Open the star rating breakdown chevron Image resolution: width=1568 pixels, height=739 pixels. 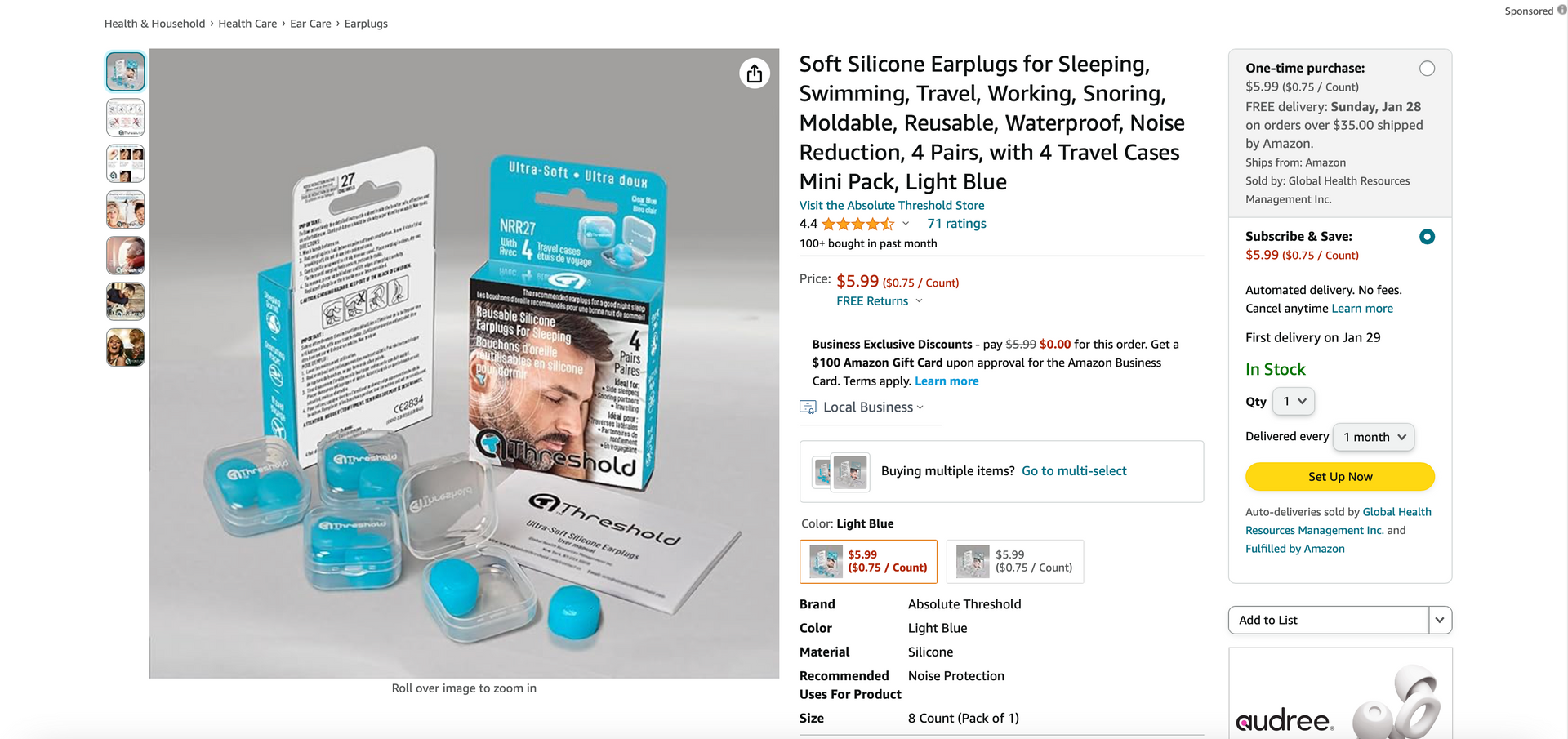tap(905, 224)
